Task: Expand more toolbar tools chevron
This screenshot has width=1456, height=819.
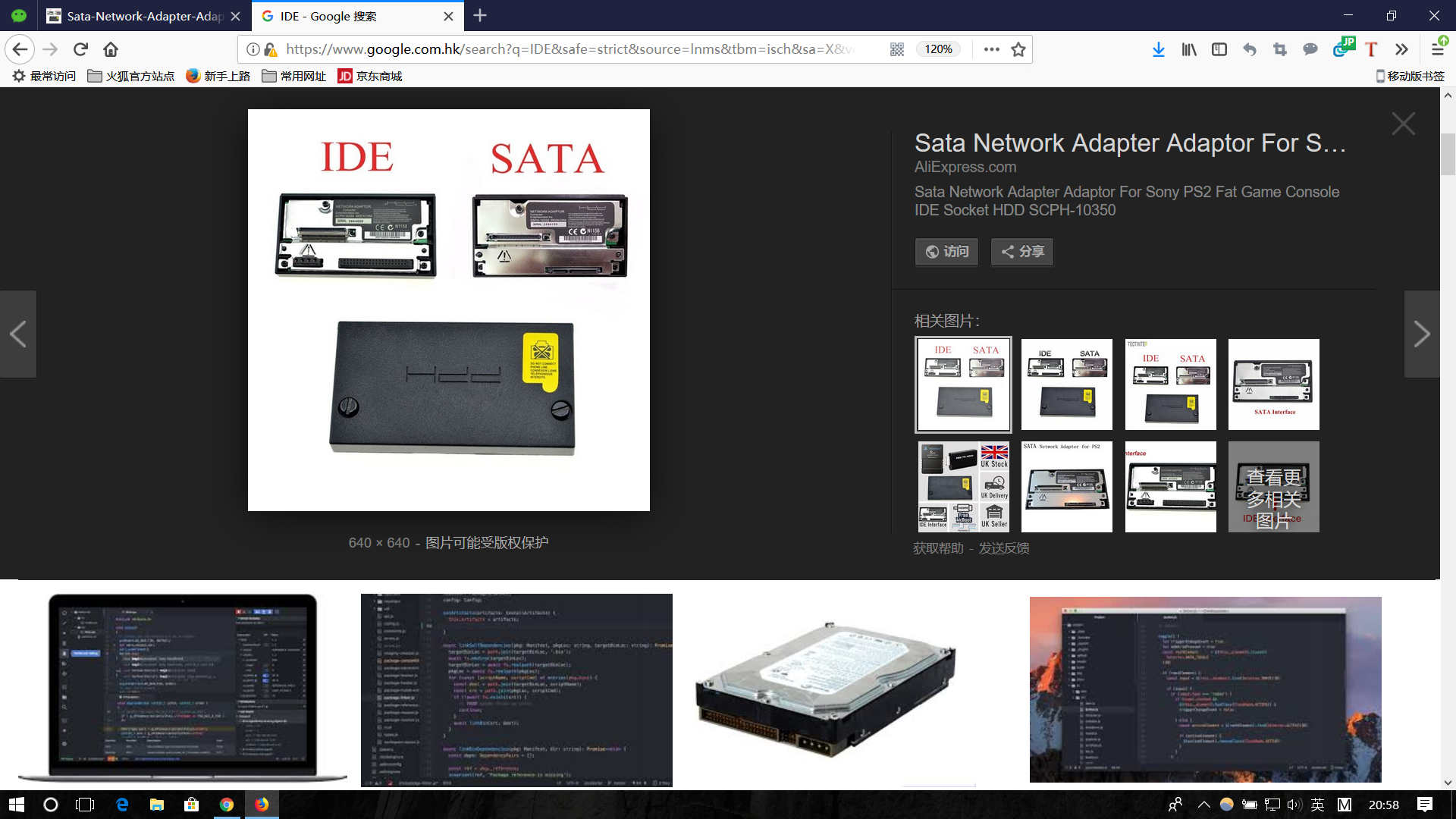Action: (x=1401, y=49)
